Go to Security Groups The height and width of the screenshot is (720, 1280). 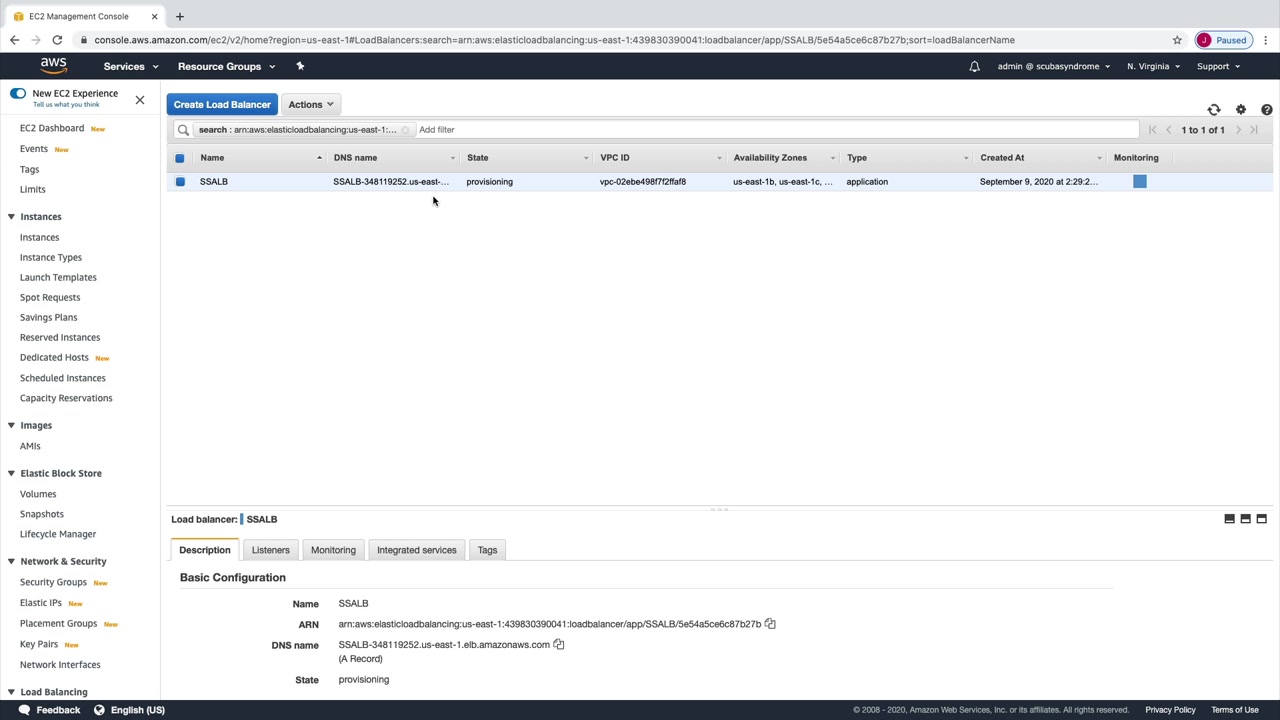(x=53, y=582)
